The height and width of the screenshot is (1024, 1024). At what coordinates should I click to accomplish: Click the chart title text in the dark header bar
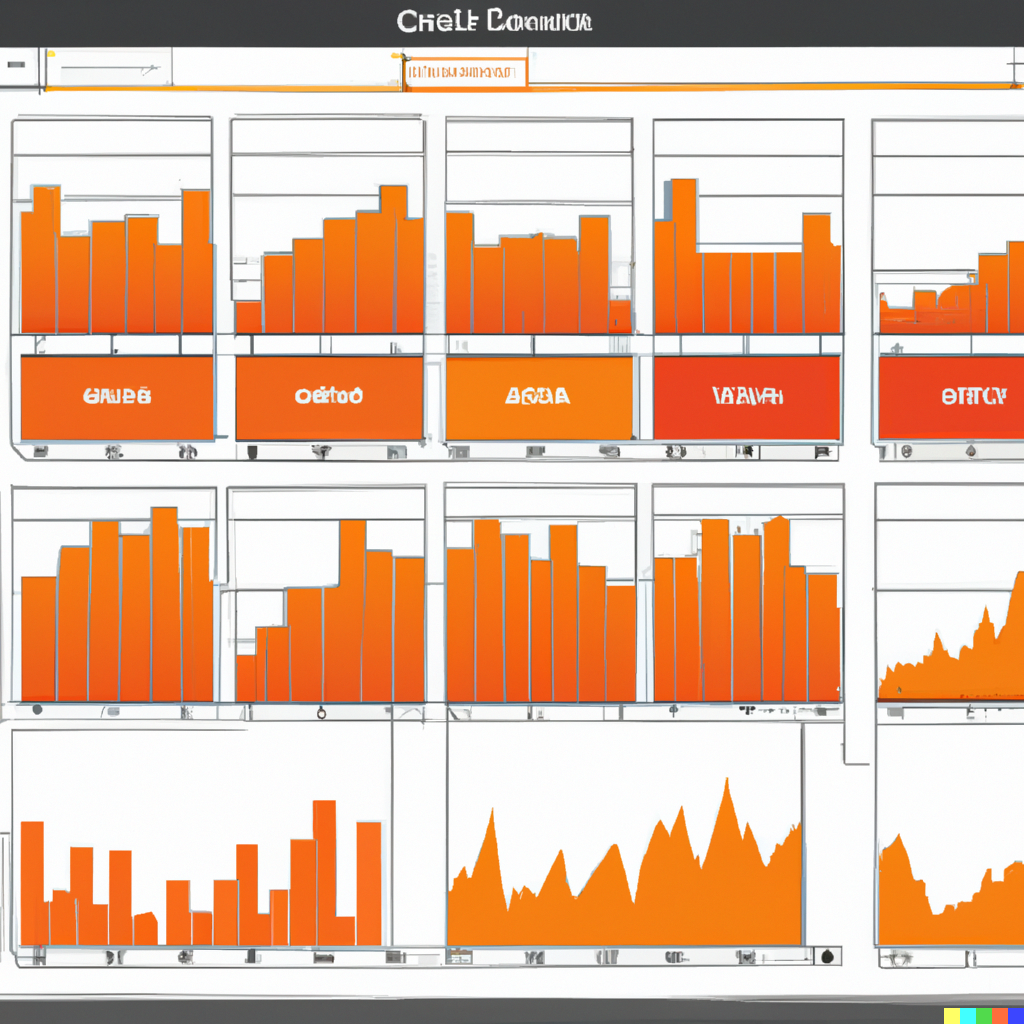click(x=494, y=22)
